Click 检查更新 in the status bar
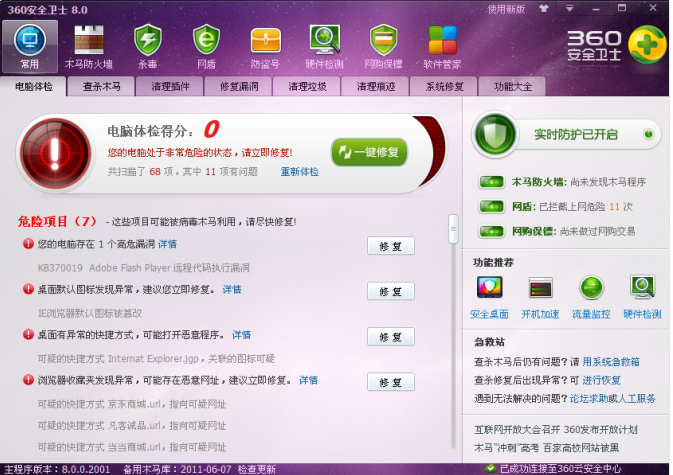The width and height of the screenshot is (673, 475). tap(257, 469)
